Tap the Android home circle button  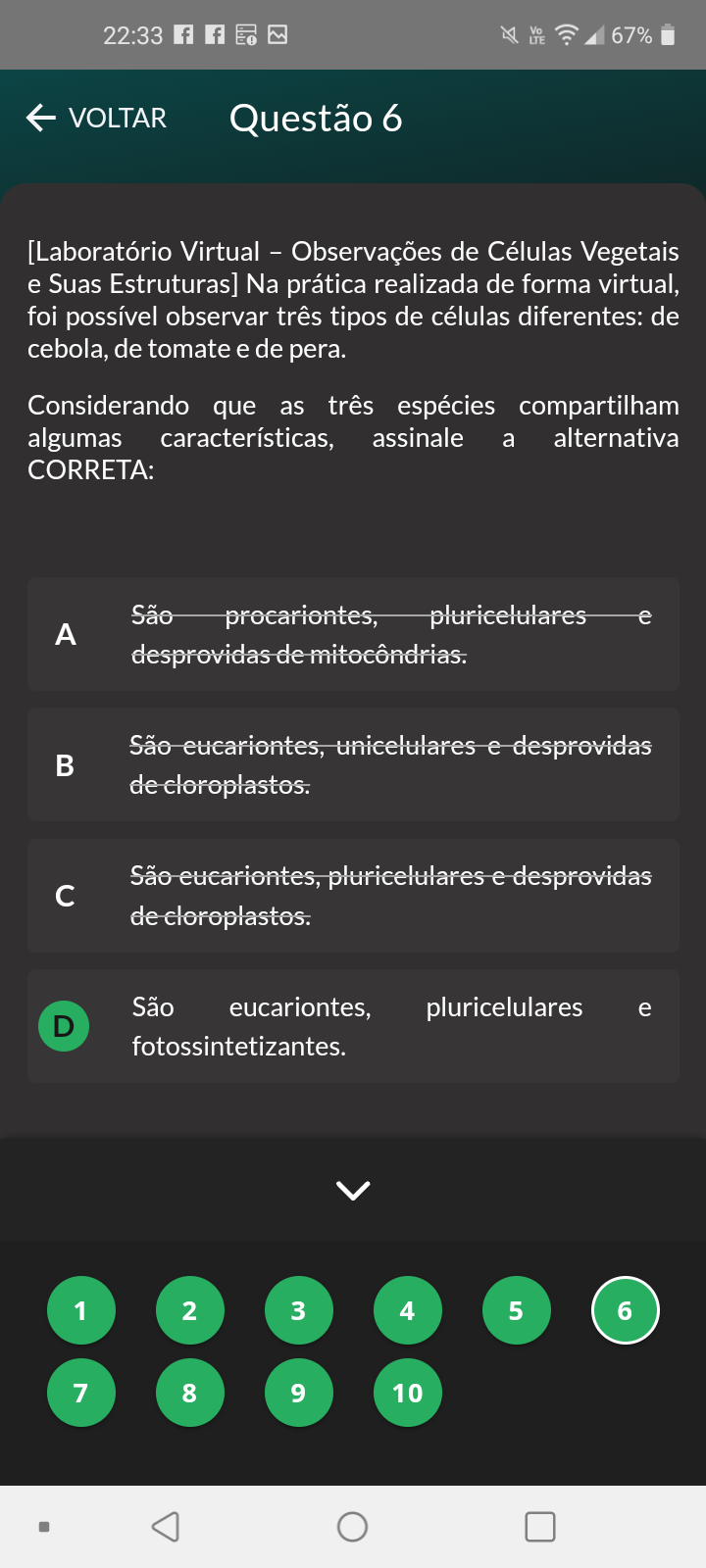tap(352, 1527)
